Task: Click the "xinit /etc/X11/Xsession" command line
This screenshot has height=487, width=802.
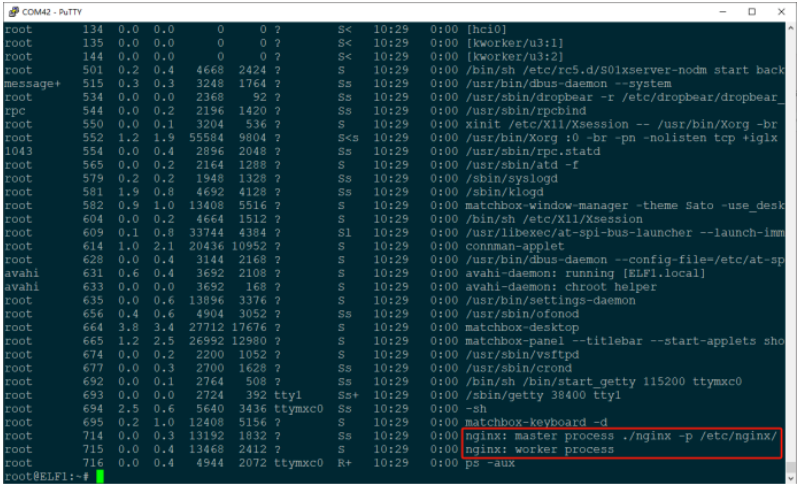Action: point(621,124)
